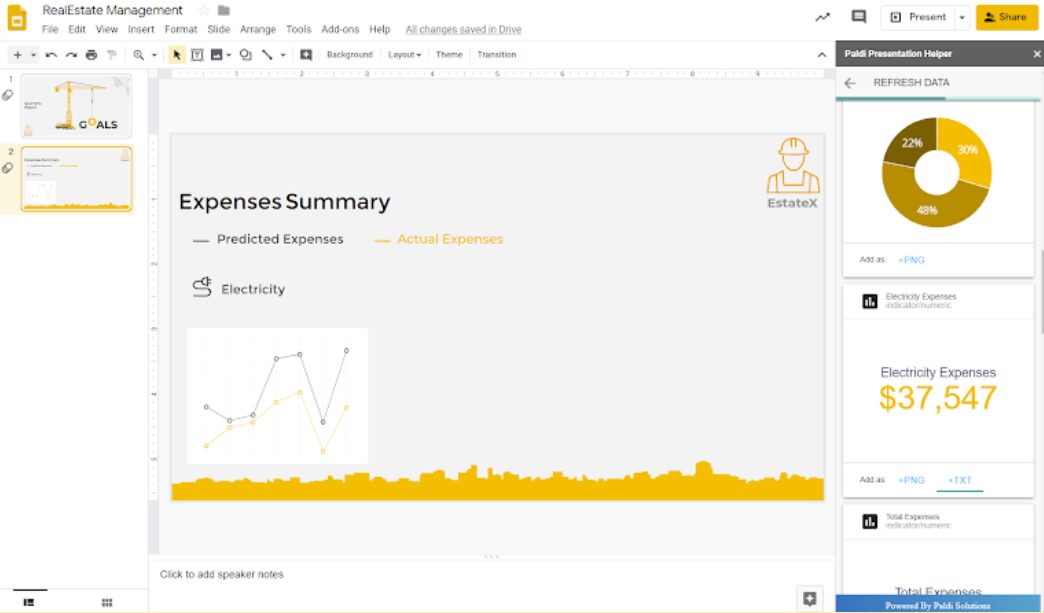Click the Text box tool
Screen dimensions: 1044x613
[198, 54]
